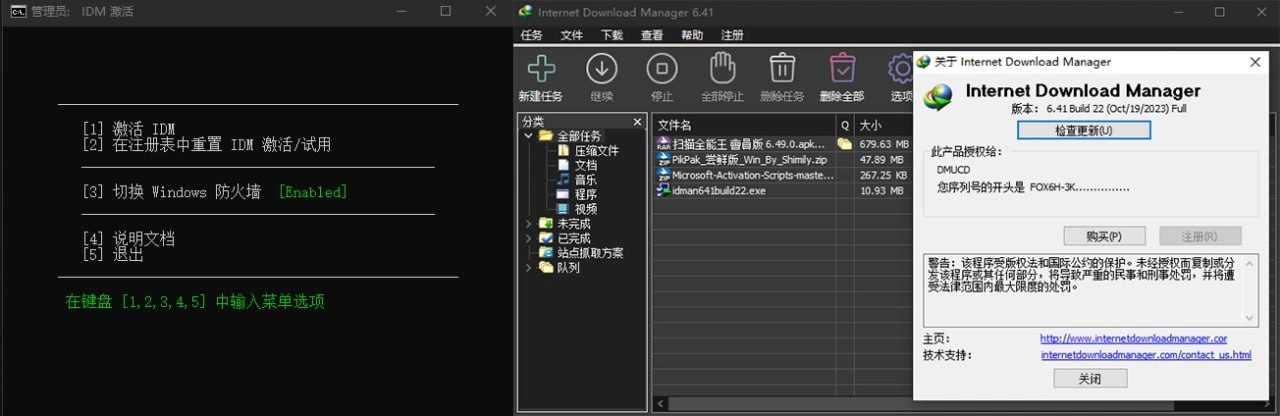Screen dimensions: 1280x416
Task: Close the 分类 category panel
Action: tap(637, 122)
